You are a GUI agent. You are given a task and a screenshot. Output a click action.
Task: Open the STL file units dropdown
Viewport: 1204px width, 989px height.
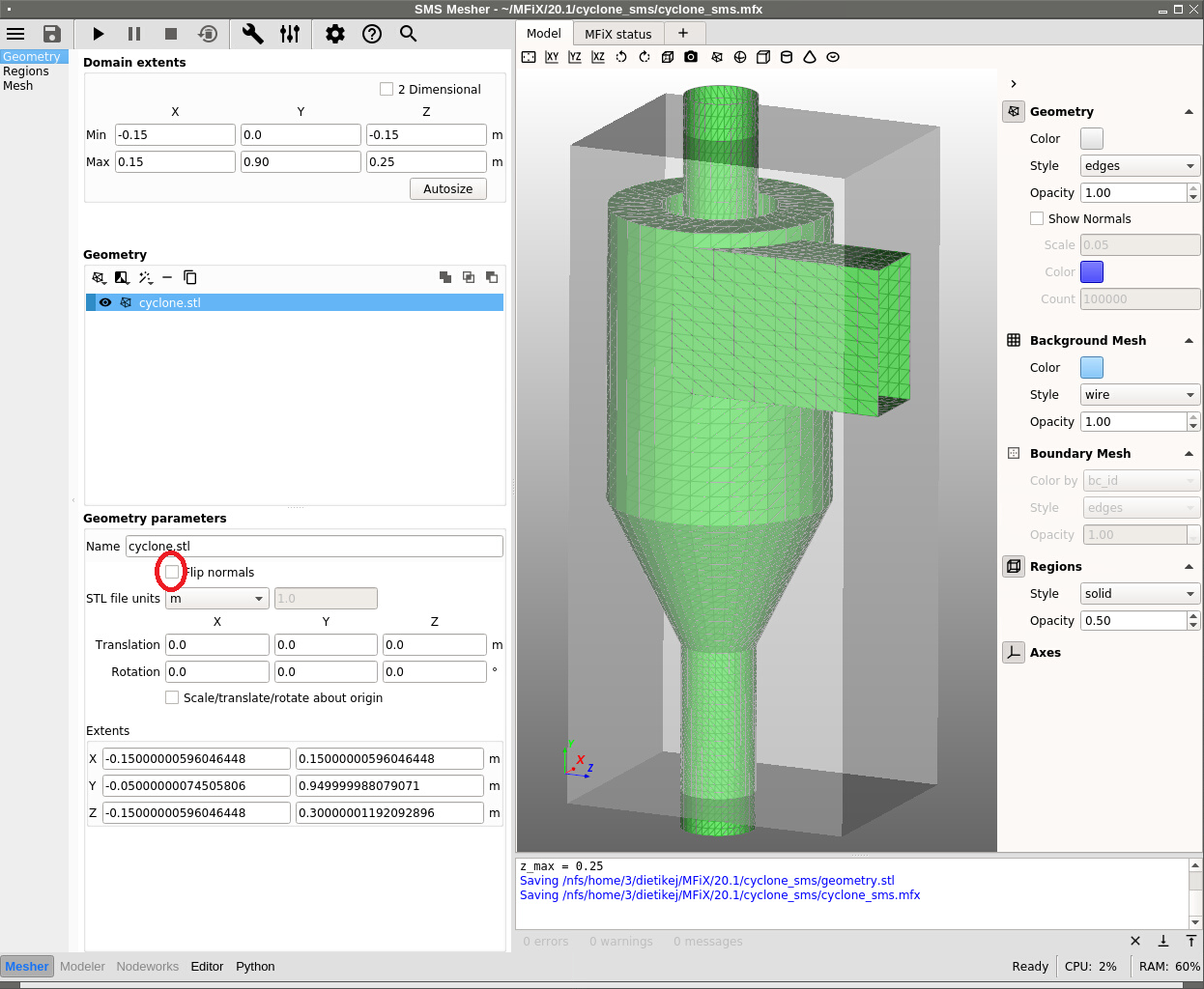tap(217, 599)
